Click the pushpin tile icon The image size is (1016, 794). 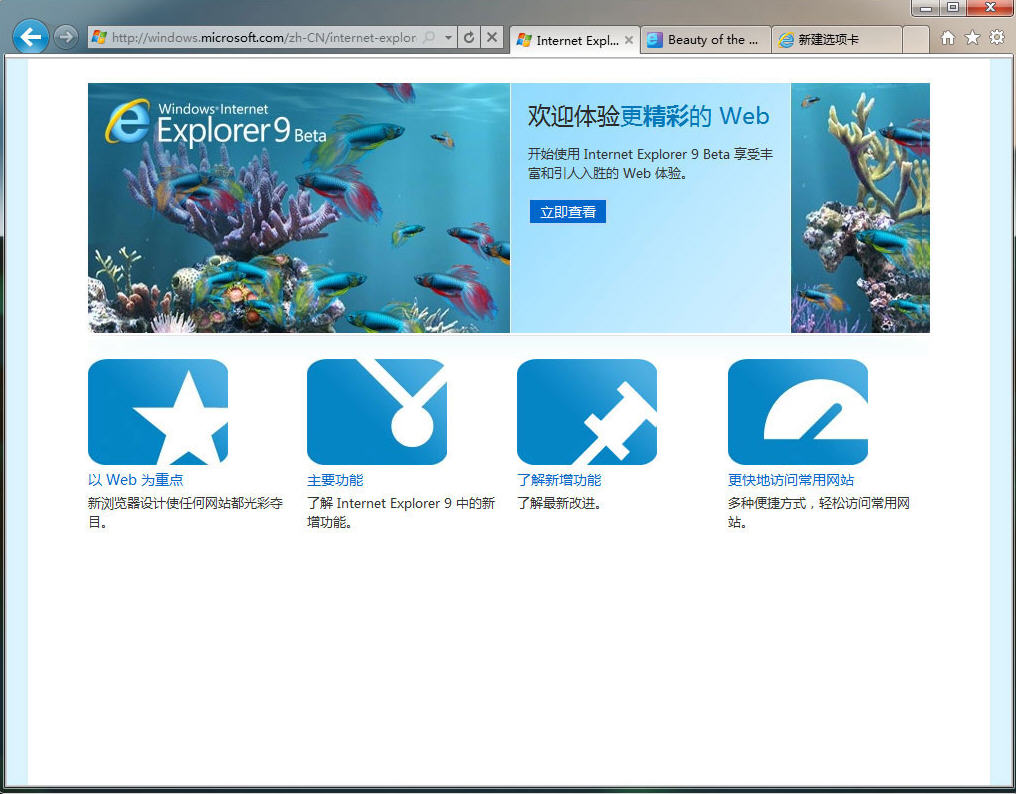point(587,412)
